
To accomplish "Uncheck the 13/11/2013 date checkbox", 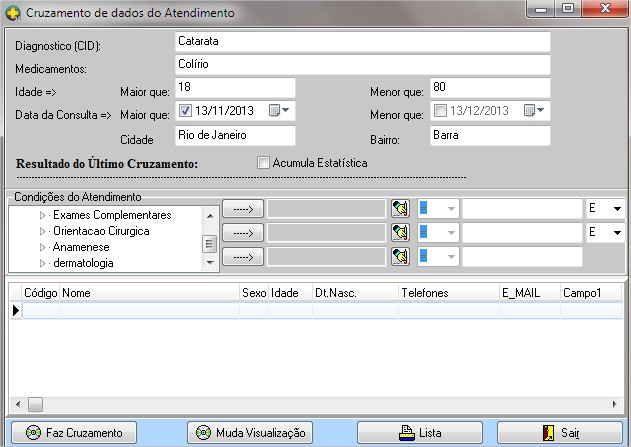I will tap(184, 111).
